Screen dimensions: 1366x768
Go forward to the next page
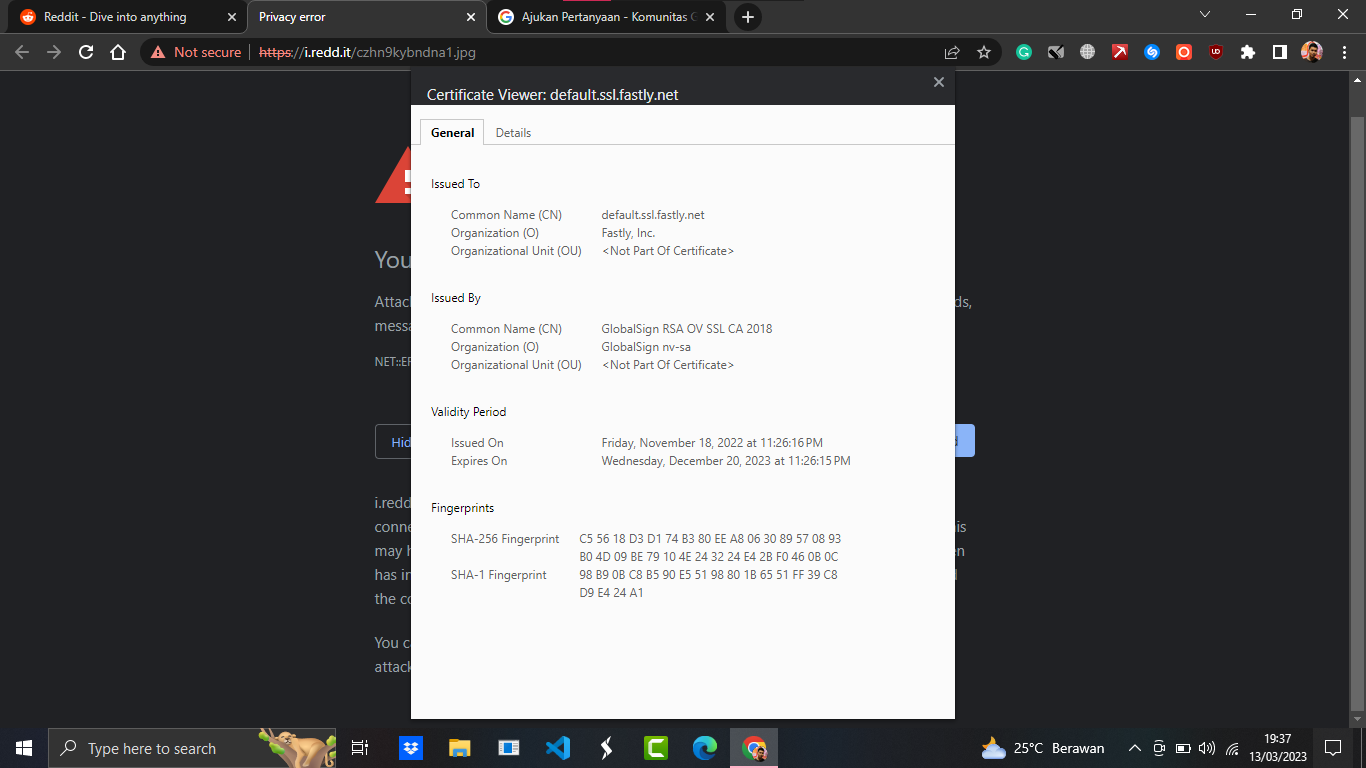pyautogui.click(x=54, y=52)
